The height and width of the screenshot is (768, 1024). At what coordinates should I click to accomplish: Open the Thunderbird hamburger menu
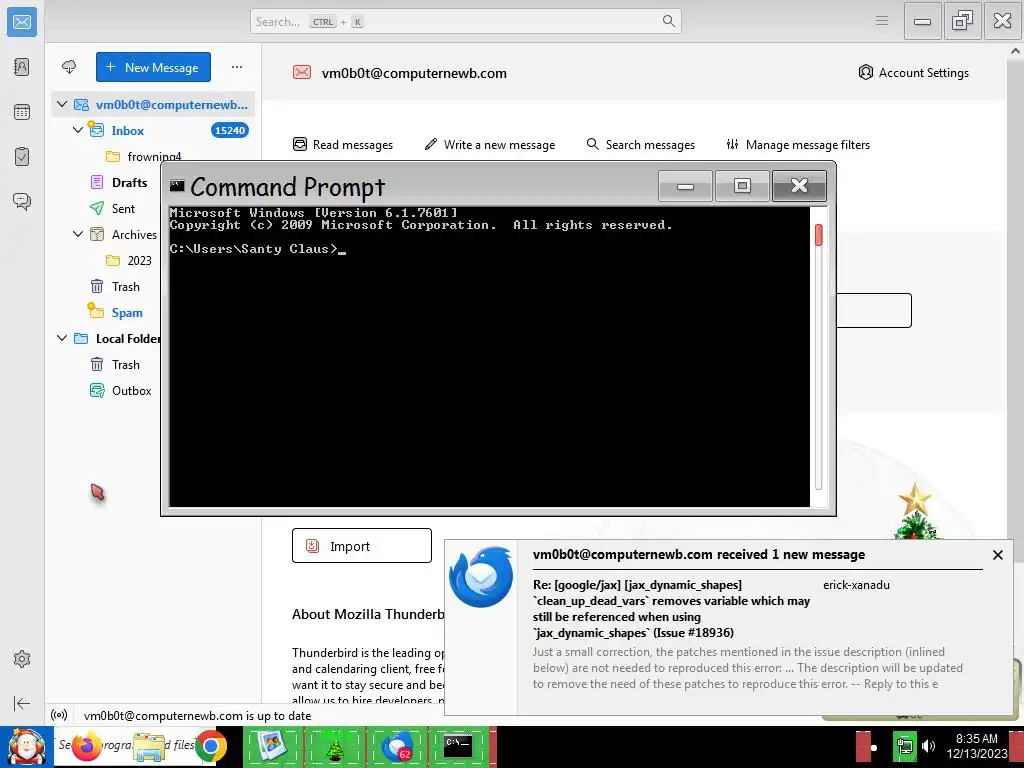[882, 21]
